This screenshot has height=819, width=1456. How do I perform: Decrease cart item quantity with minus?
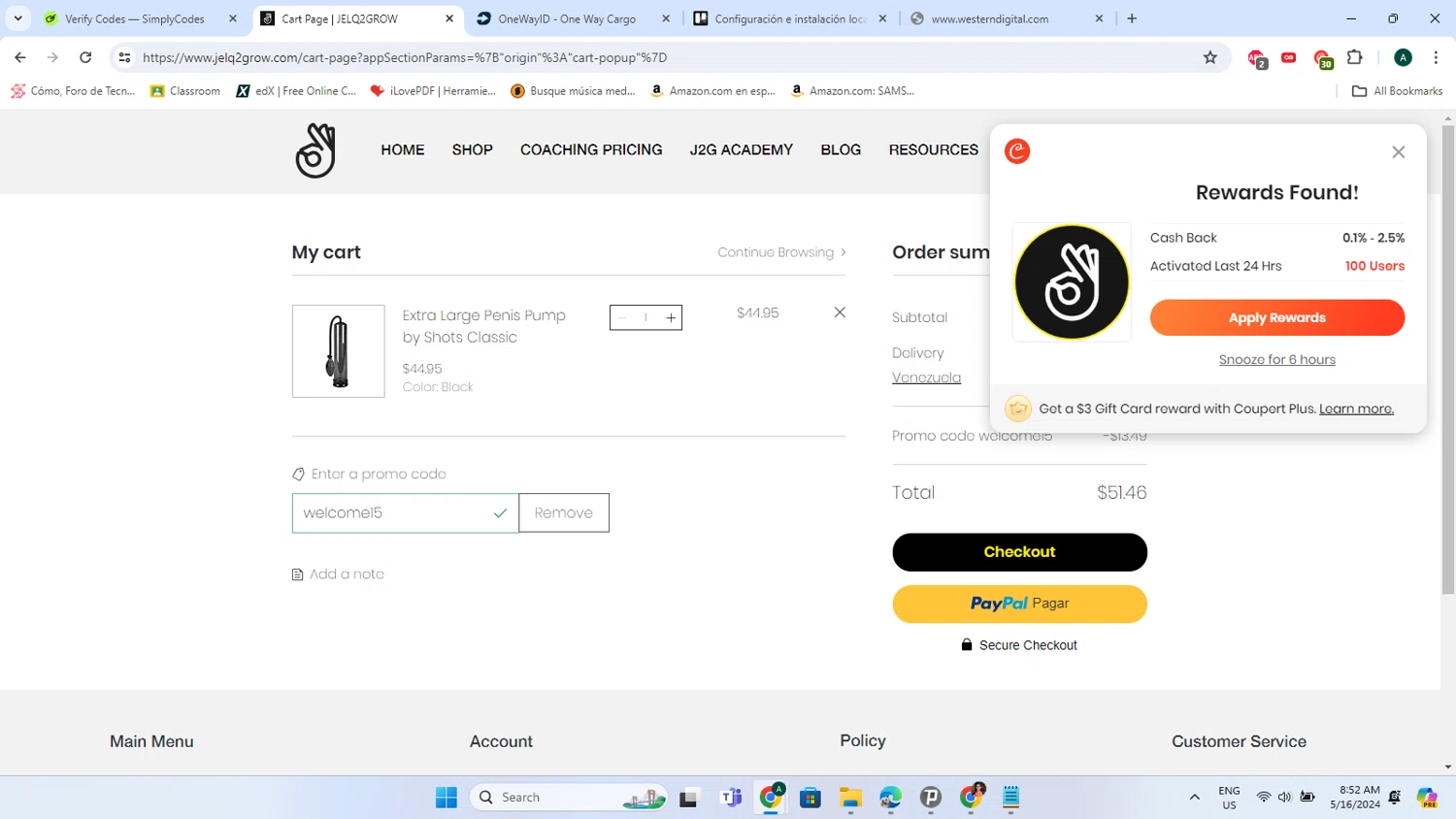[622, 317]
